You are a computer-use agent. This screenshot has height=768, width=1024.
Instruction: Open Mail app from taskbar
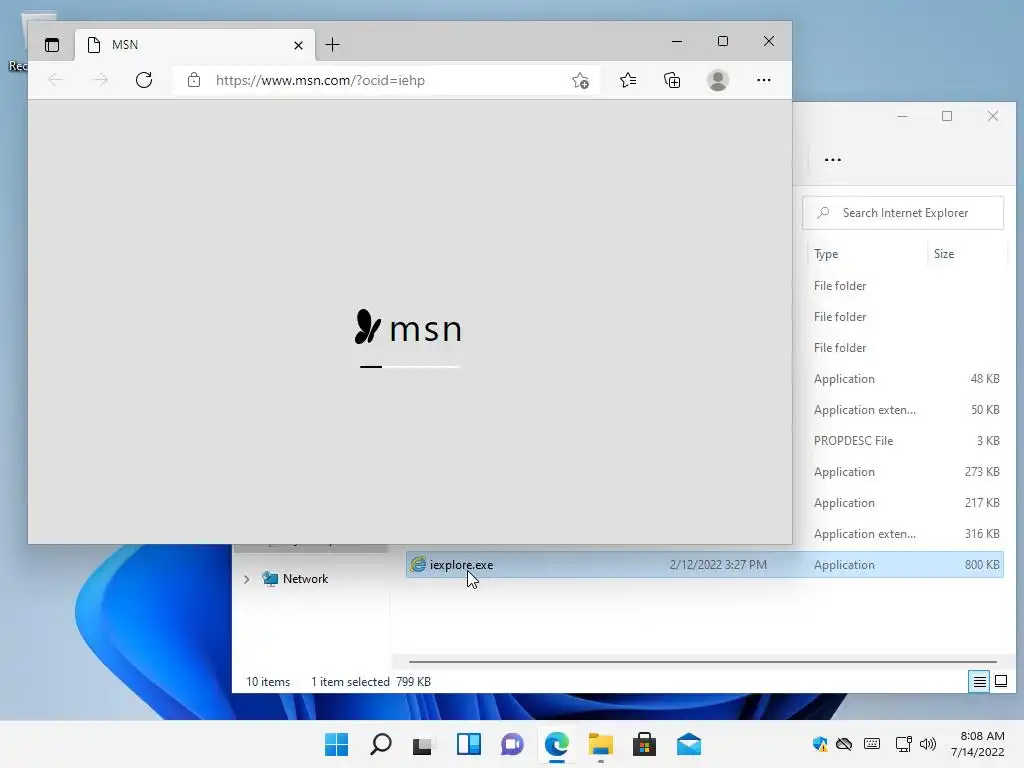[x=688, y=744]
